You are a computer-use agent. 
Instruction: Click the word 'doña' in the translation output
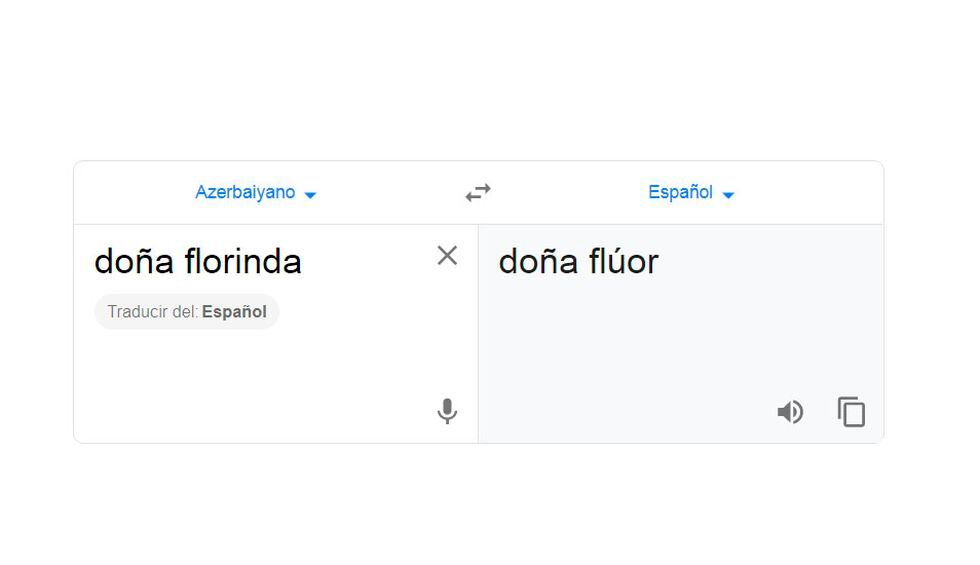coord(539,262)
